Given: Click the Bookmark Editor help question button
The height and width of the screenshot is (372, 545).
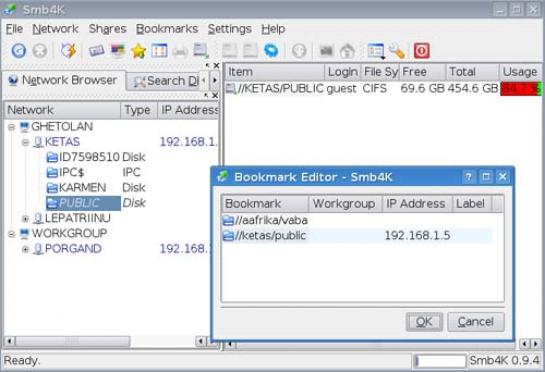Looking at the screenshot, I should [468, 177].
